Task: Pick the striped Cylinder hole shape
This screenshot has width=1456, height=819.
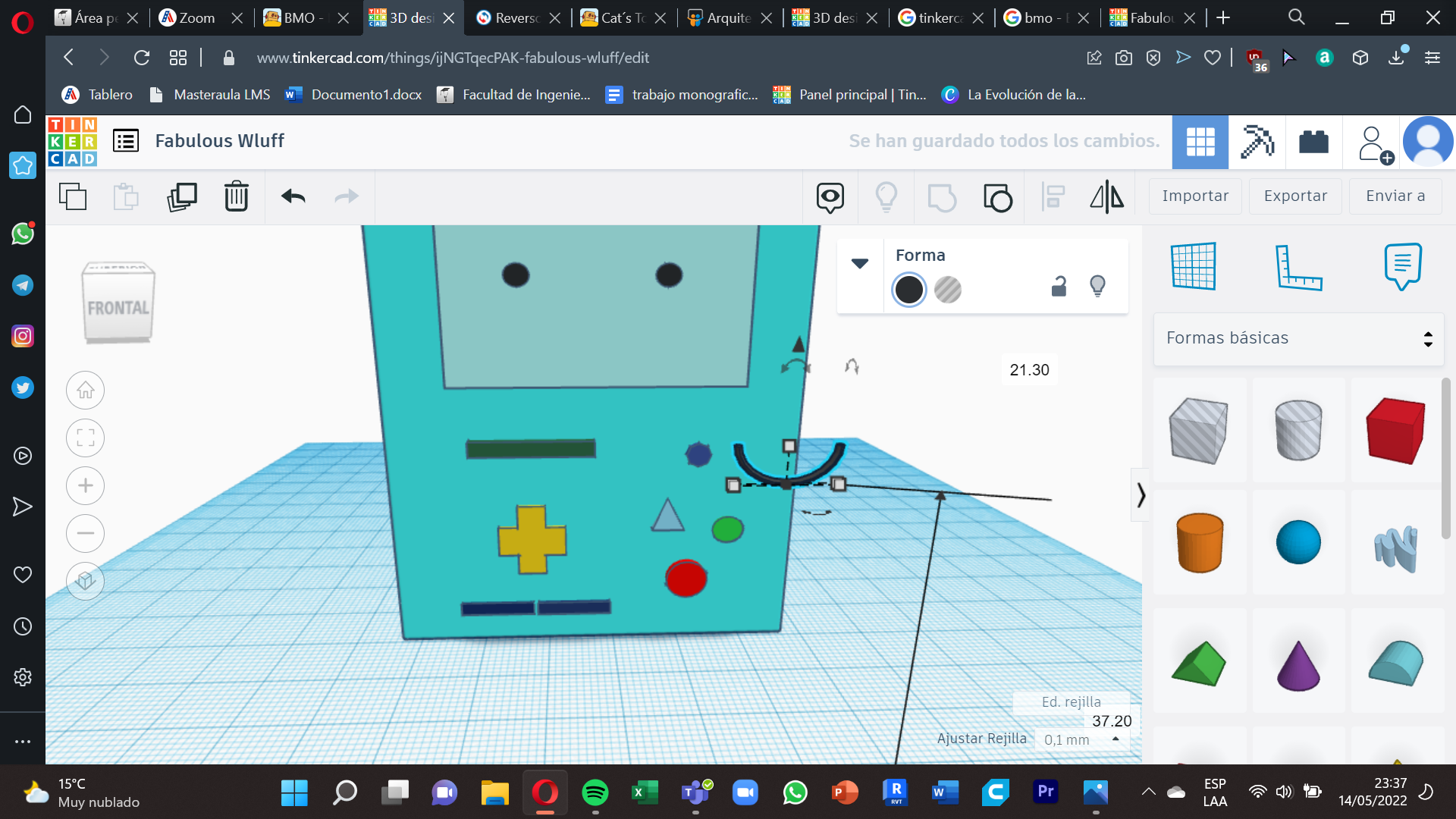Action: (x=1298, y=430)
